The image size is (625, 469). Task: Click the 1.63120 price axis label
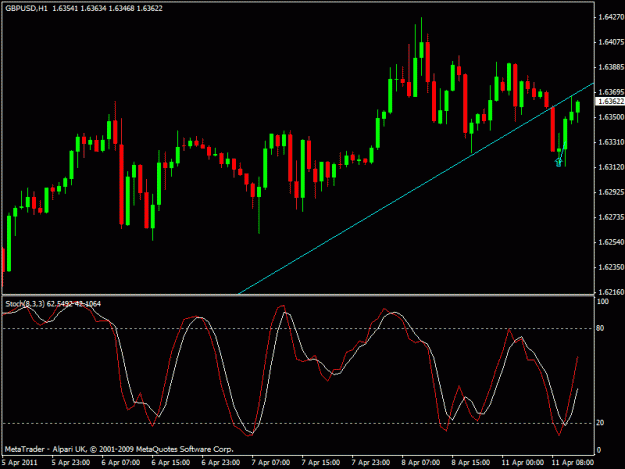(611, 167)
